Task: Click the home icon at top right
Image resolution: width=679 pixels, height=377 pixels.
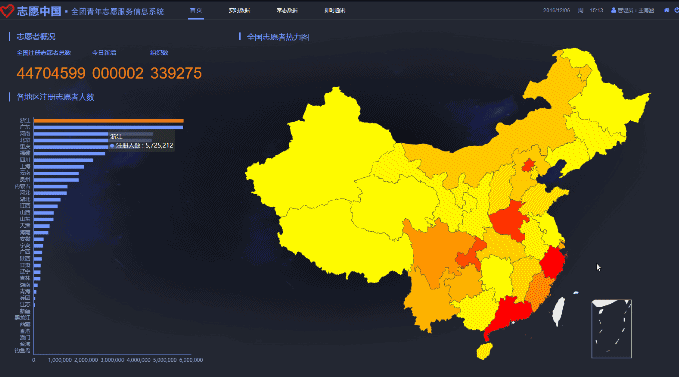Action: point(666,10)
